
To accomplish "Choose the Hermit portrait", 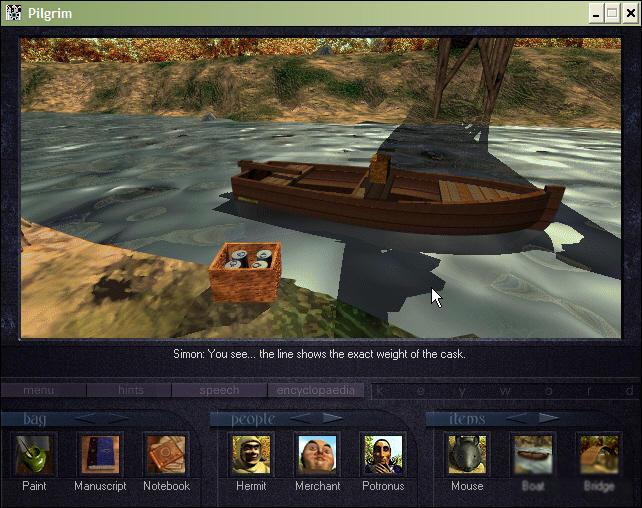I will tap(251, 454).
